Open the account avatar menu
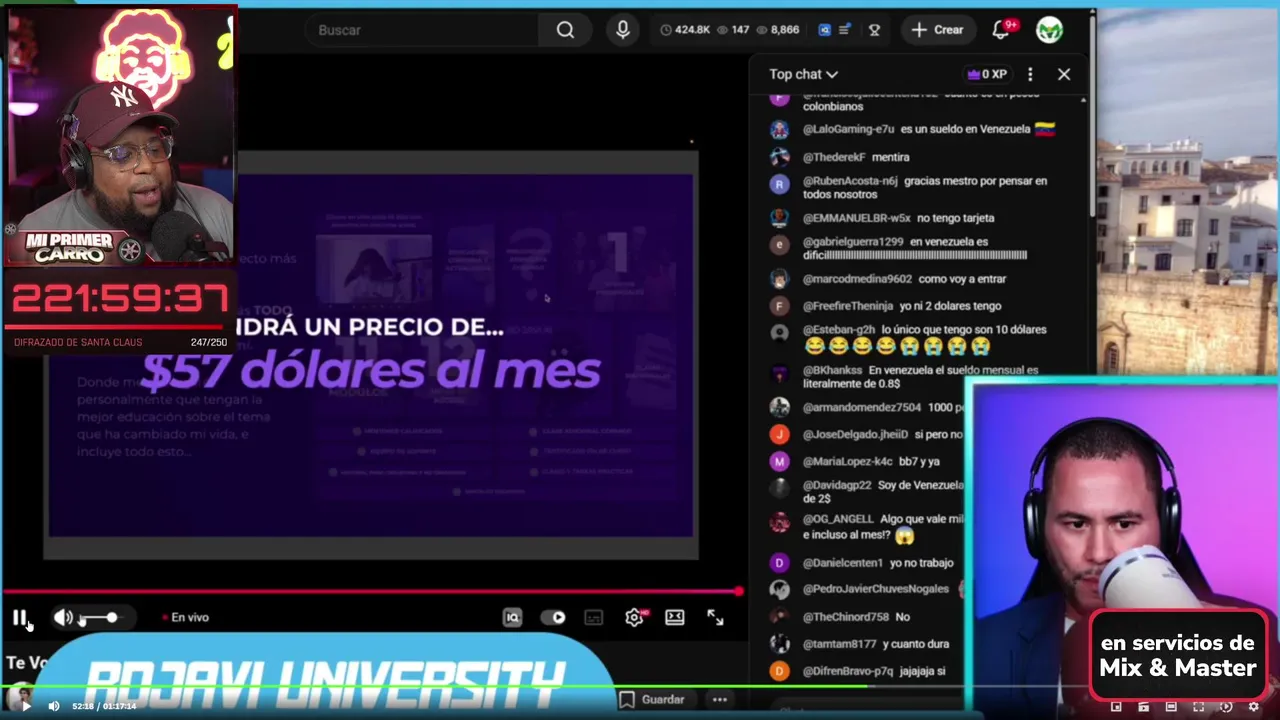1280x720 pixels. [x=1049, y=30]
